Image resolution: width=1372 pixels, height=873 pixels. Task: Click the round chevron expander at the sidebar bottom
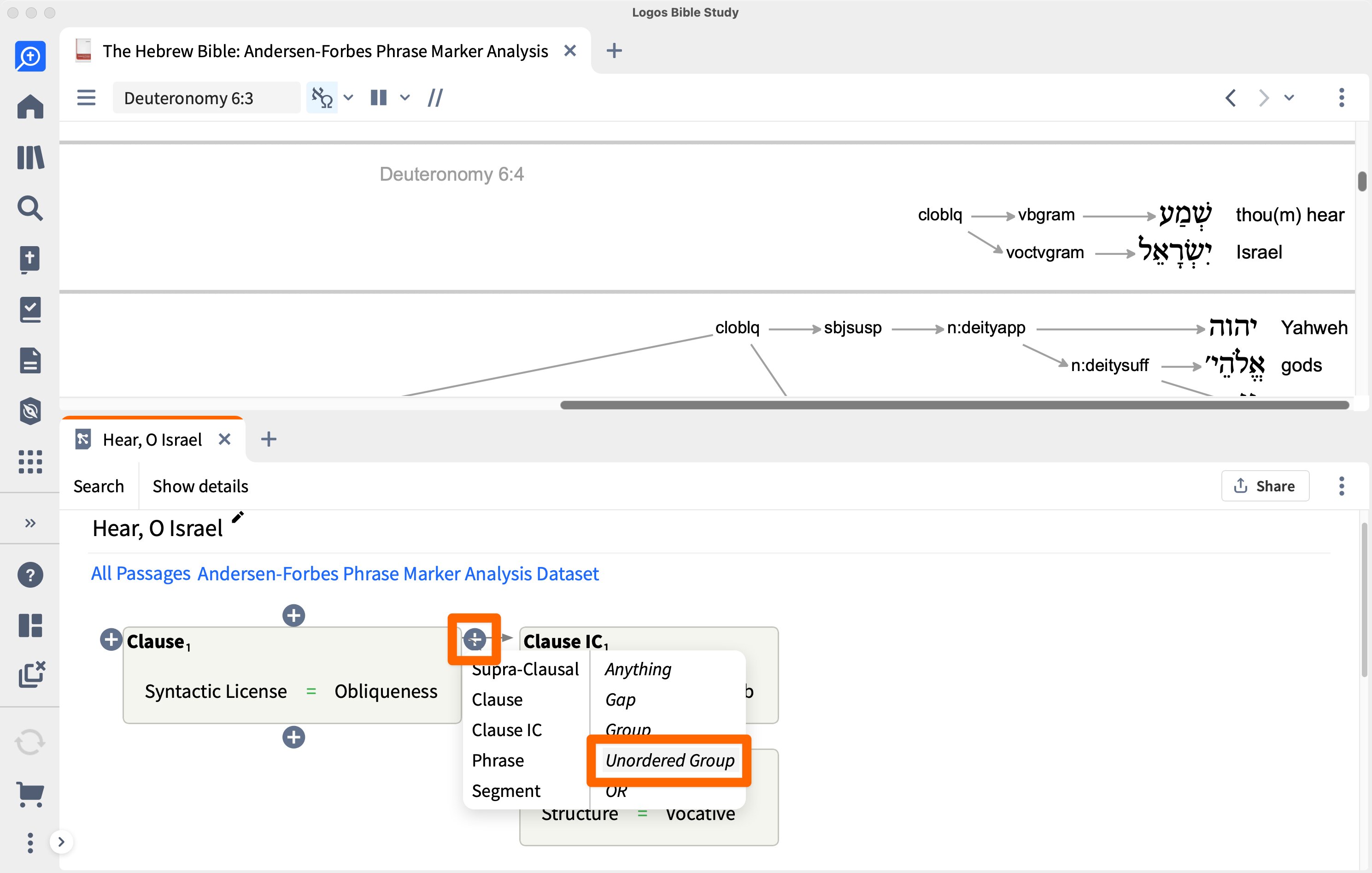point(62,842)
